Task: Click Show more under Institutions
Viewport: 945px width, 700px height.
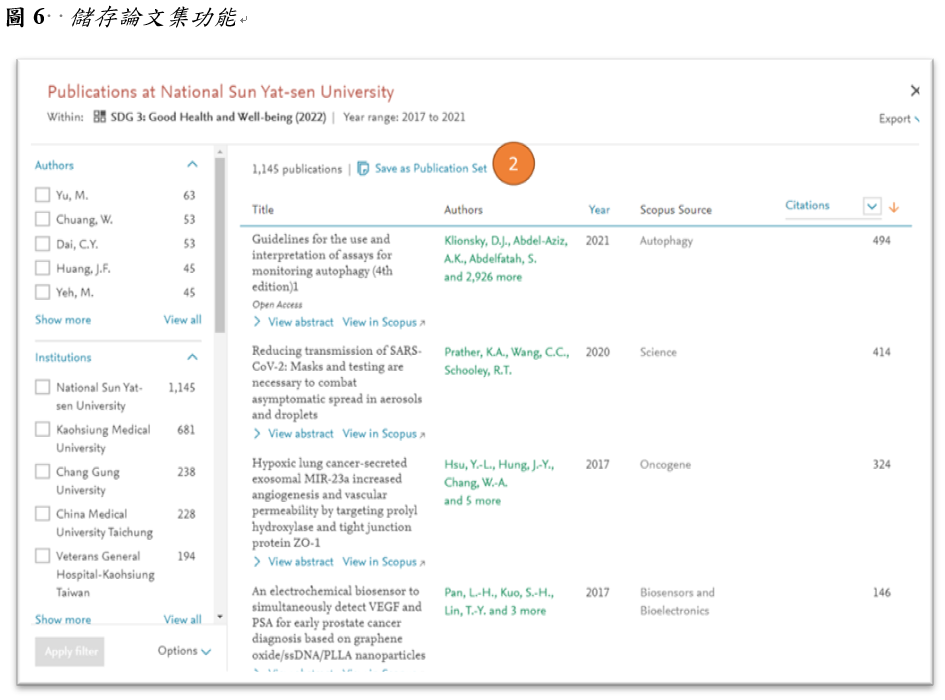Action: tap(63, 619)
